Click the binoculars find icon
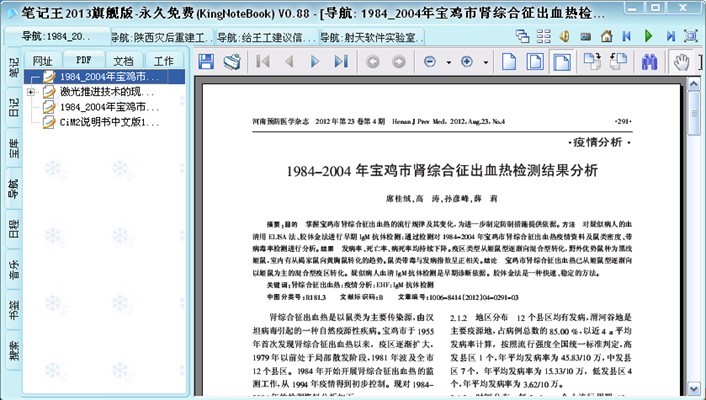Screen dimensions: 706x400 point(649,62)
